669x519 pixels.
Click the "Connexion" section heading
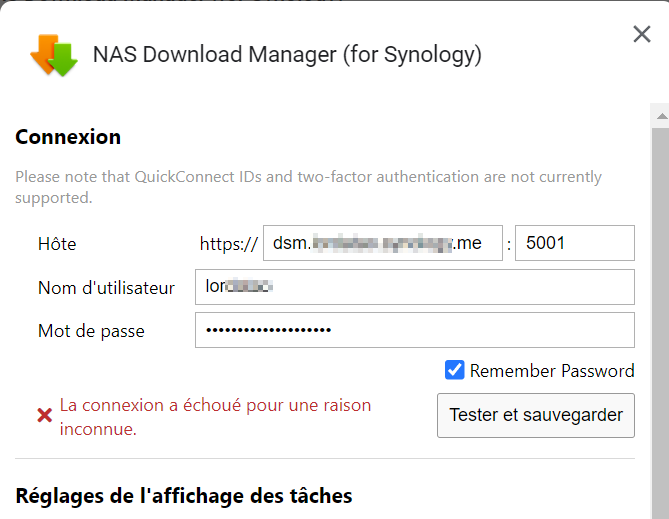pos(68,137)
